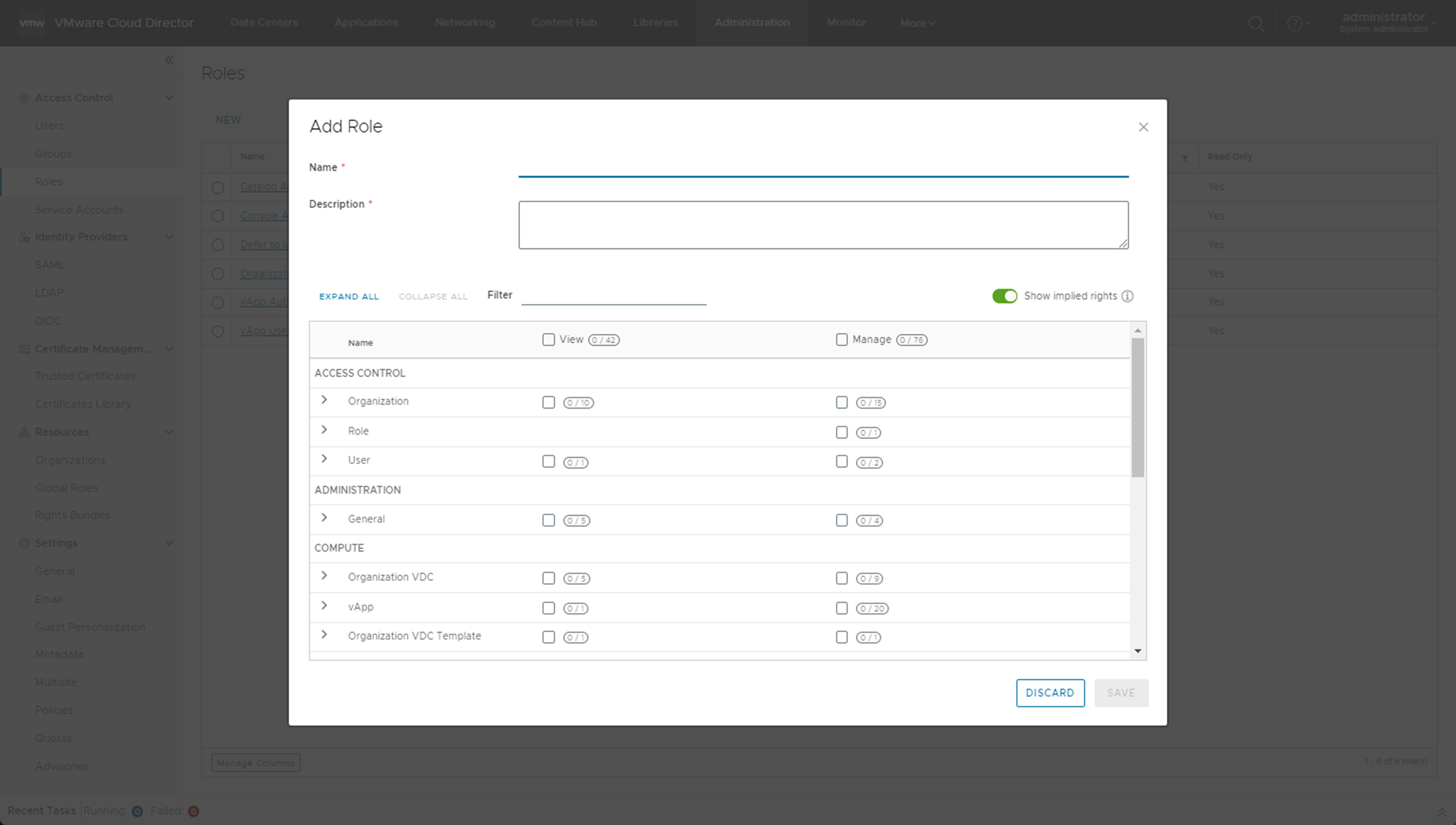1456x825 pixels.
Task: Expand the Organization VDC rights row
Action: (324, 575)
